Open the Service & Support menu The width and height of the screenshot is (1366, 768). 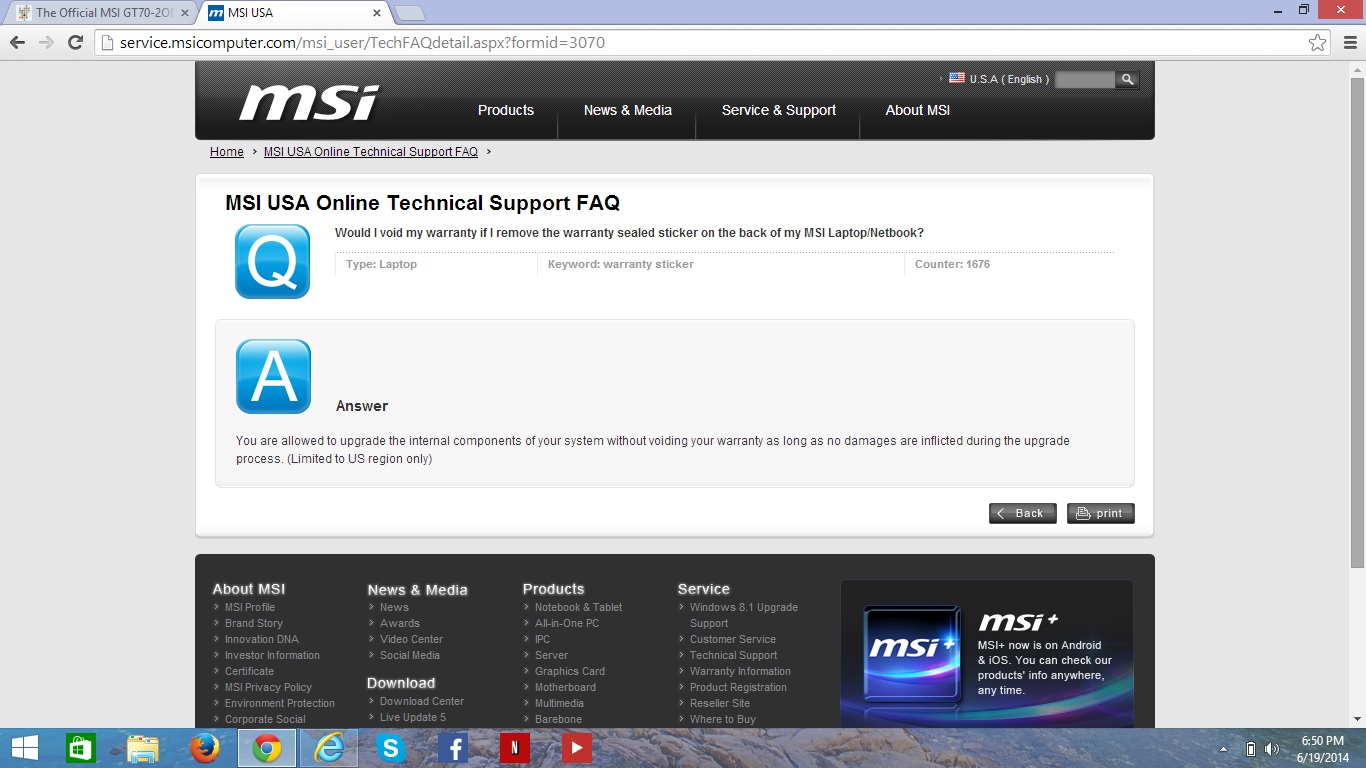779,110
